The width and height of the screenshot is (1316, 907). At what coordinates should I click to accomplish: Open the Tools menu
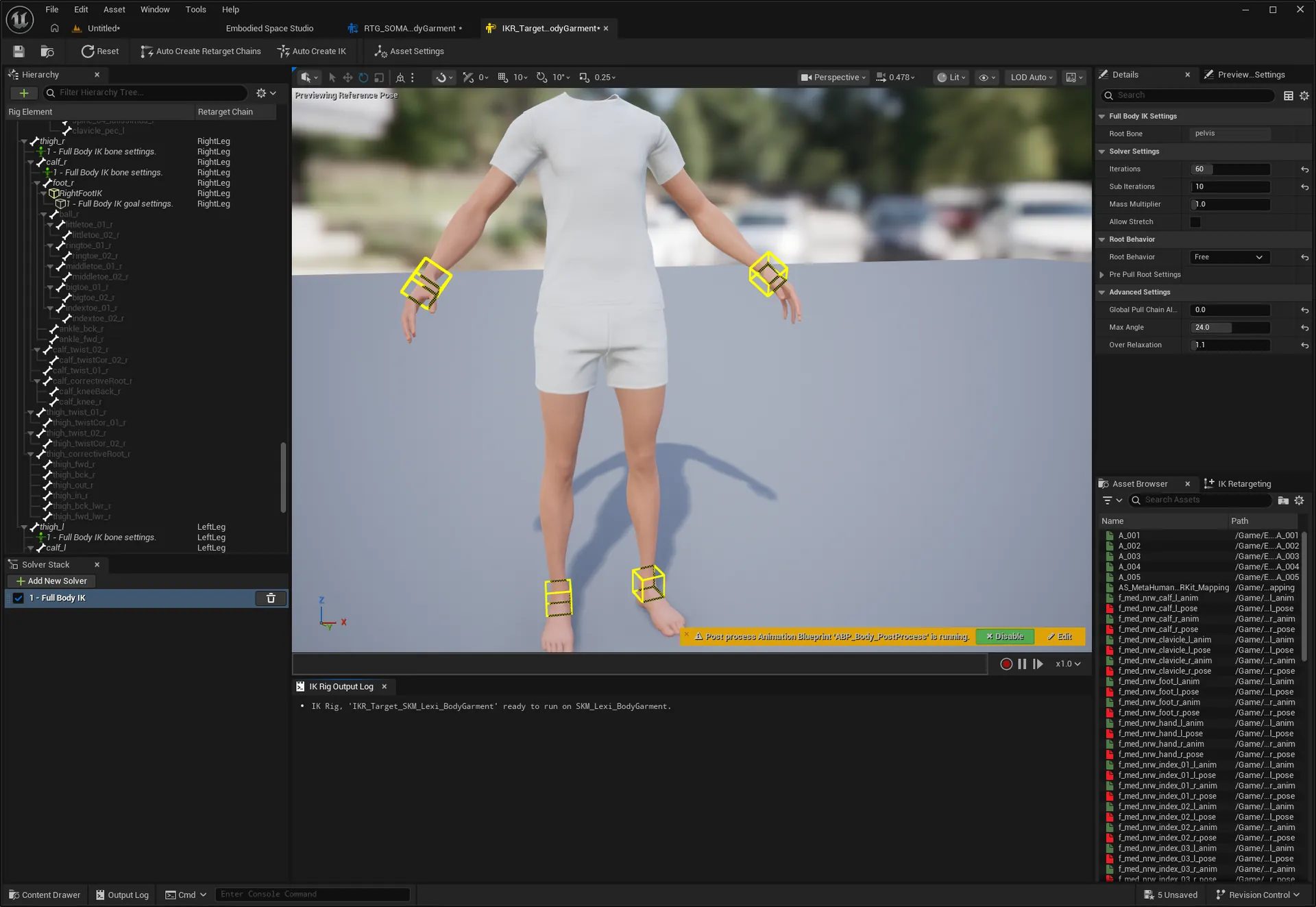(x=196, y=10)
